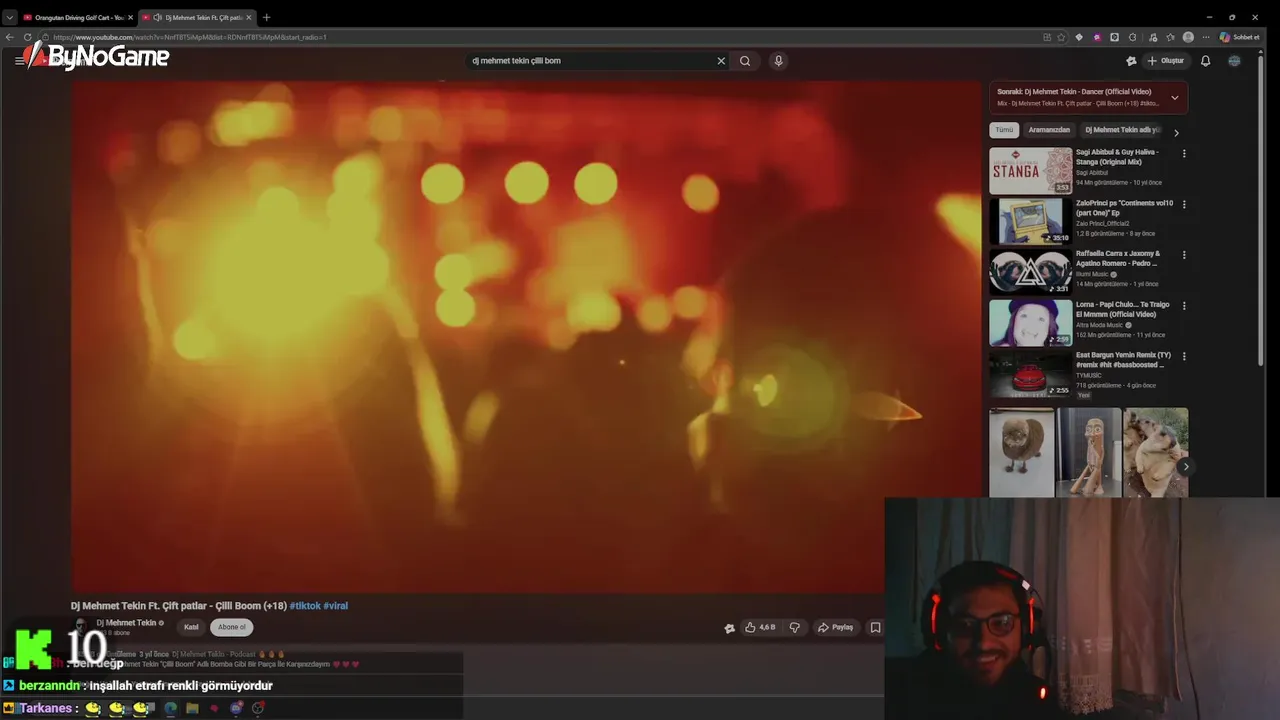The image size is (1280, 720).
Task: Bookmark page with the star icon
Action: 1061,37
